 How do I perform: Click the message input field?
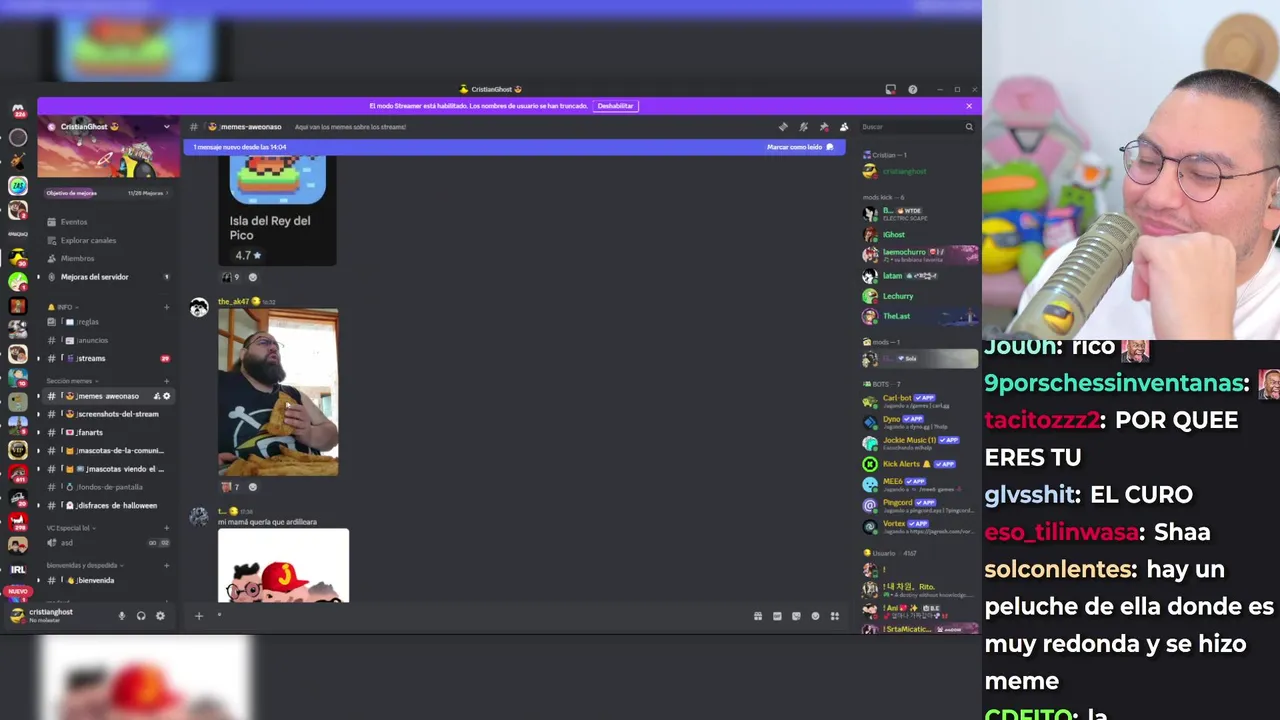click(480, 616)
